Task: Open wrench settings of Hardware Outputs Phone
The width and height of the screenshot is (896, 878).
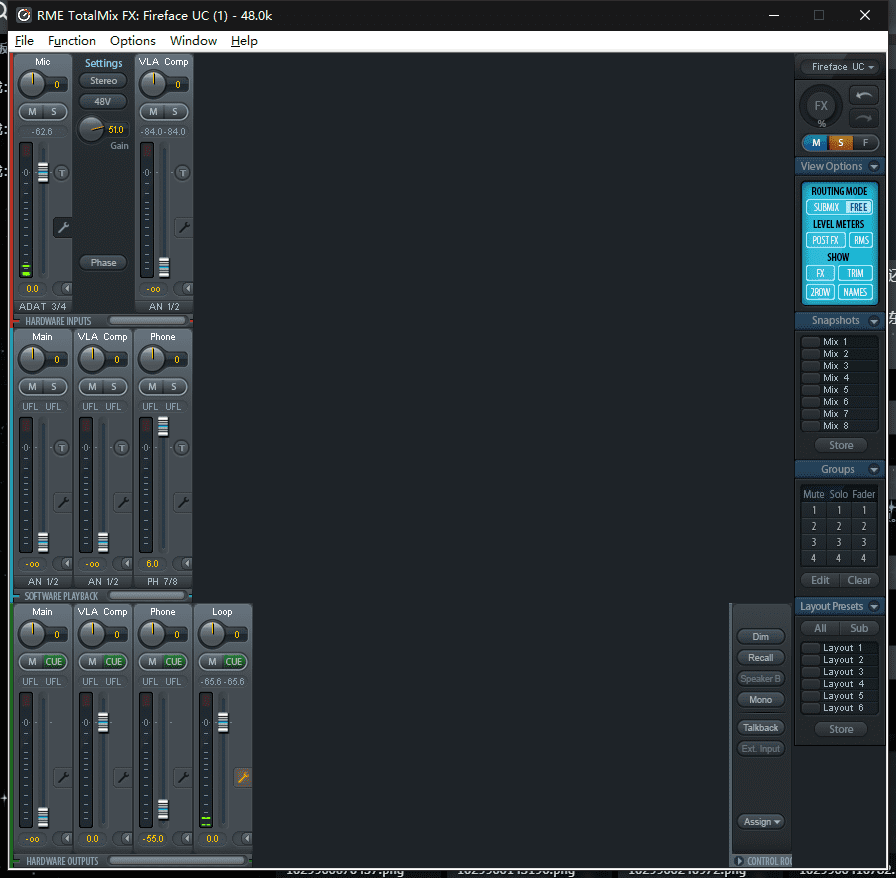Action: 183,777
